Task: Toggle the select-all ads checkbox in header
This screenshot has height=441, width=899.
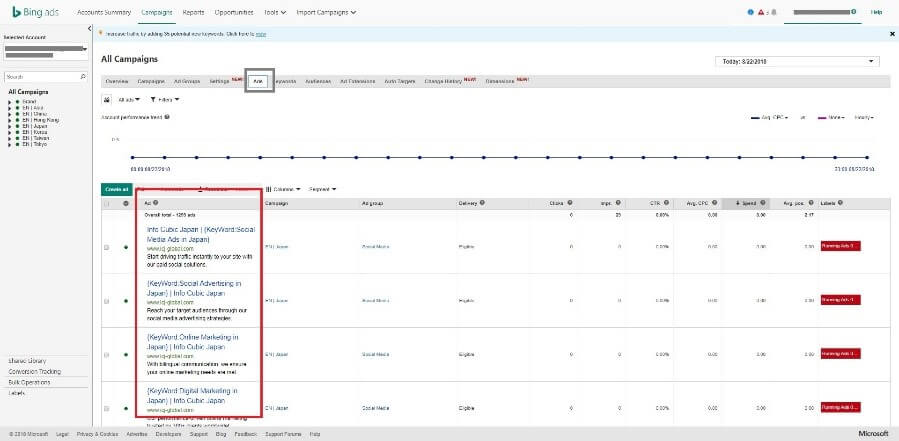Action: tap(107, 204)
